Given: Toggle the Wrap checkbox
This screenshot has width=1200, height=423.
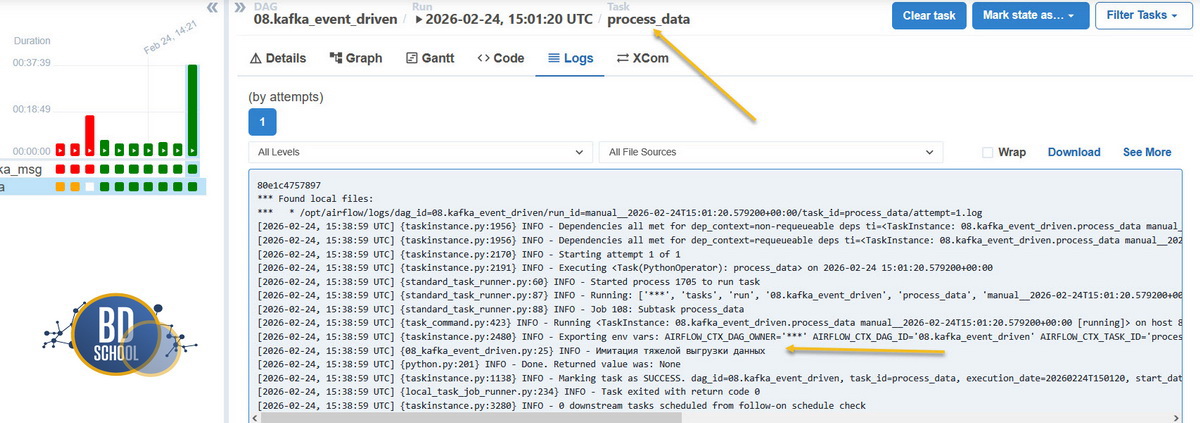Looking at the screenshot, I should pyautogui.click(x=988, y=153).
